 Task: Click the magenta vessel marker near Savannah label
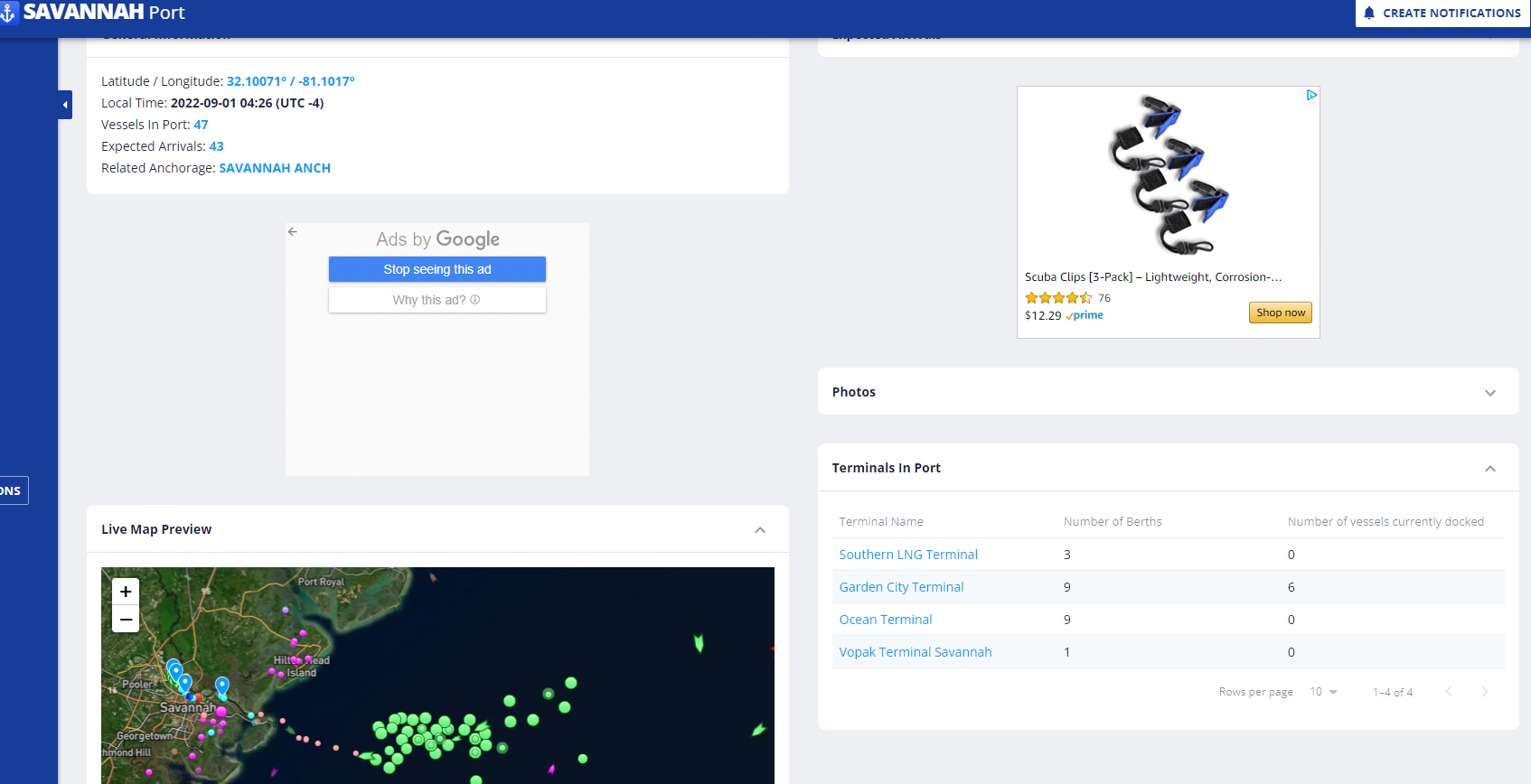(x=221, y=712)
